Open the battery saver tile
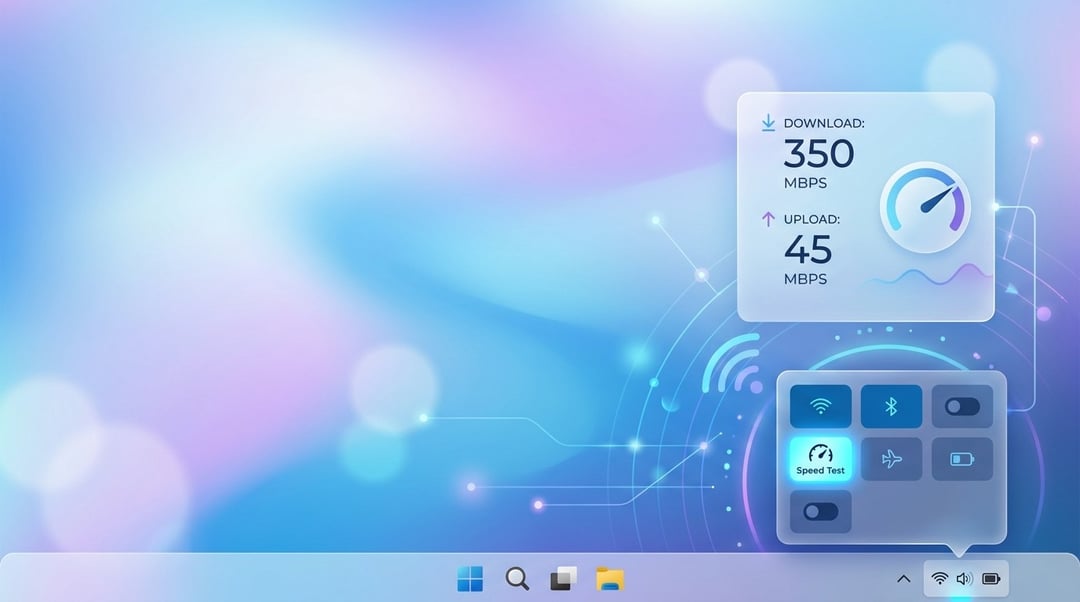 tap(962, 458)
